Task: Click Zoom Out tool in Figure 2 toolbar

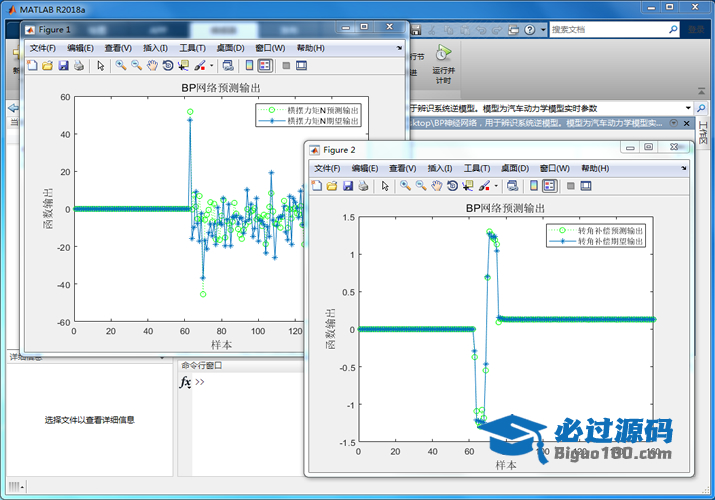Action: 422,186
